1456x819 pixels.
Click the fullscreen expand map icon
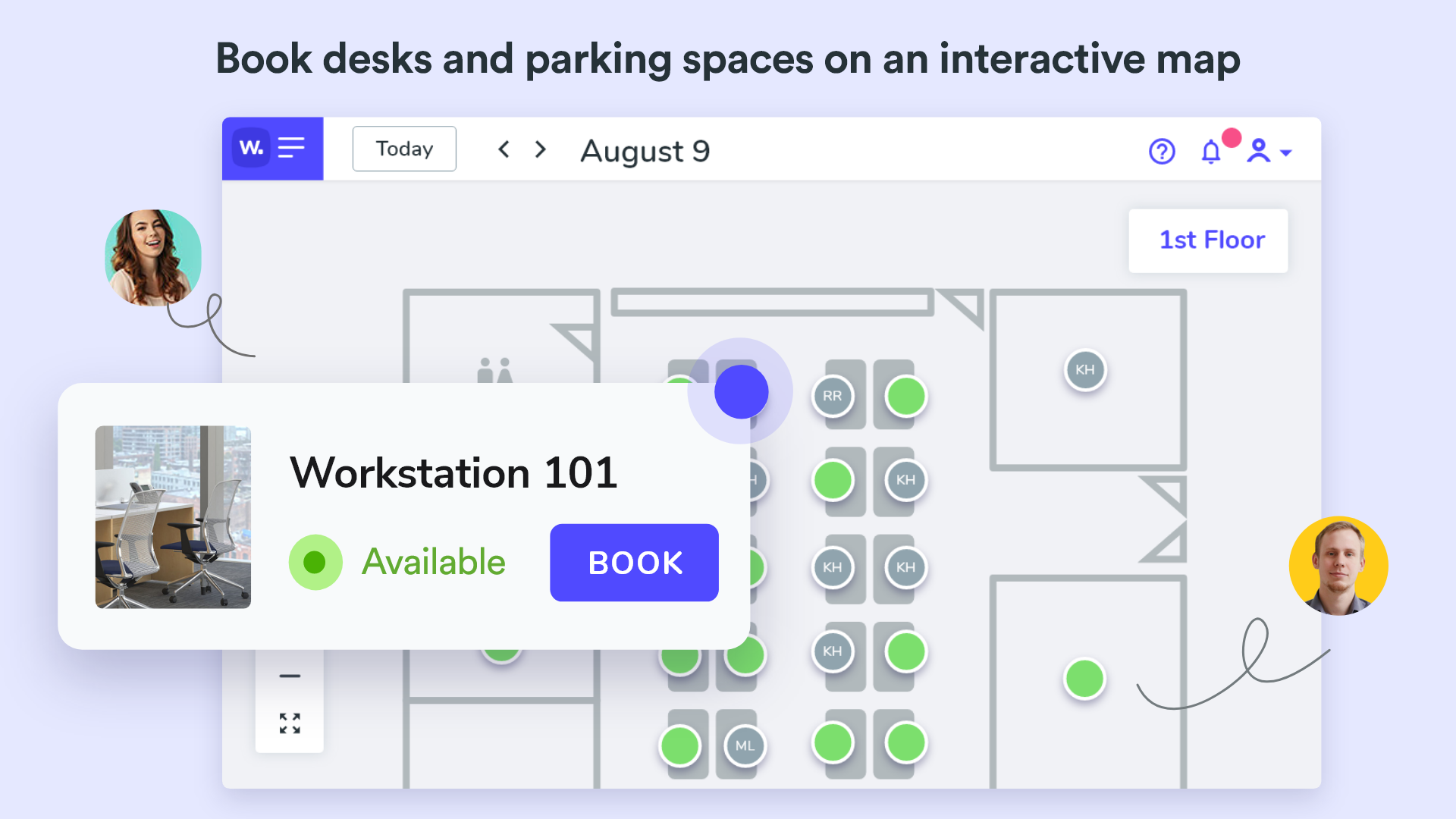(x=290, y=723)
